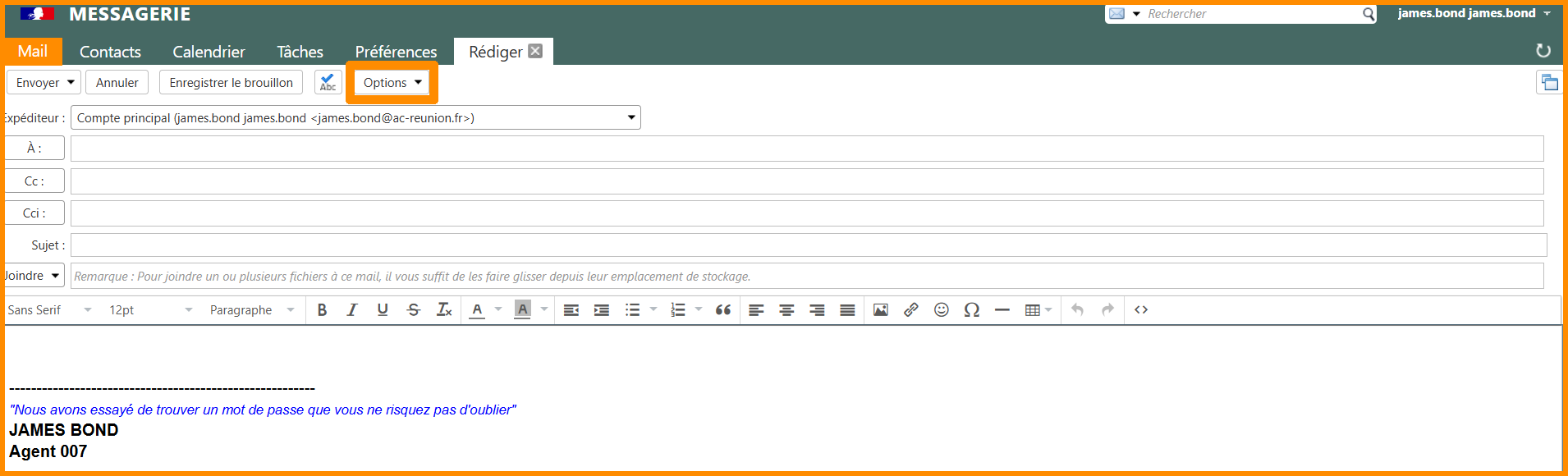
Task: Open source code view icon
Action: 1140,310
